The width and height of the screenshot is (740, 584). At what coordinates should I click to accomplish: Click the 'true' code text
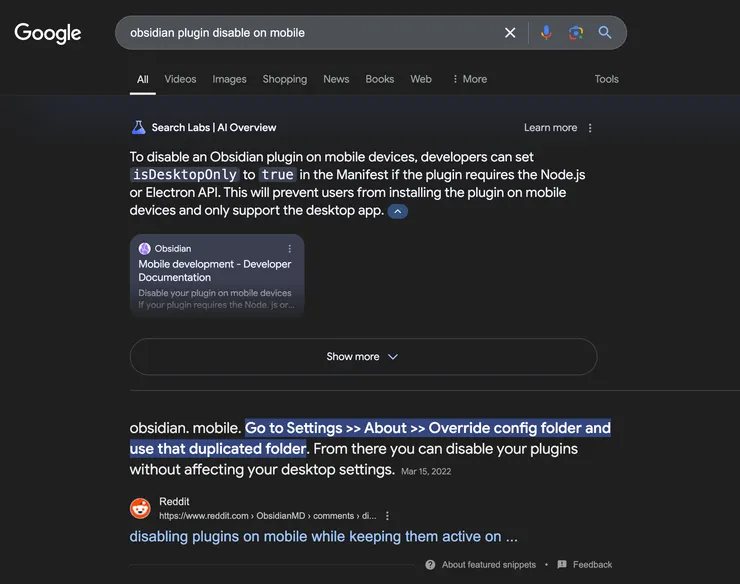click(x=278, y=175)
